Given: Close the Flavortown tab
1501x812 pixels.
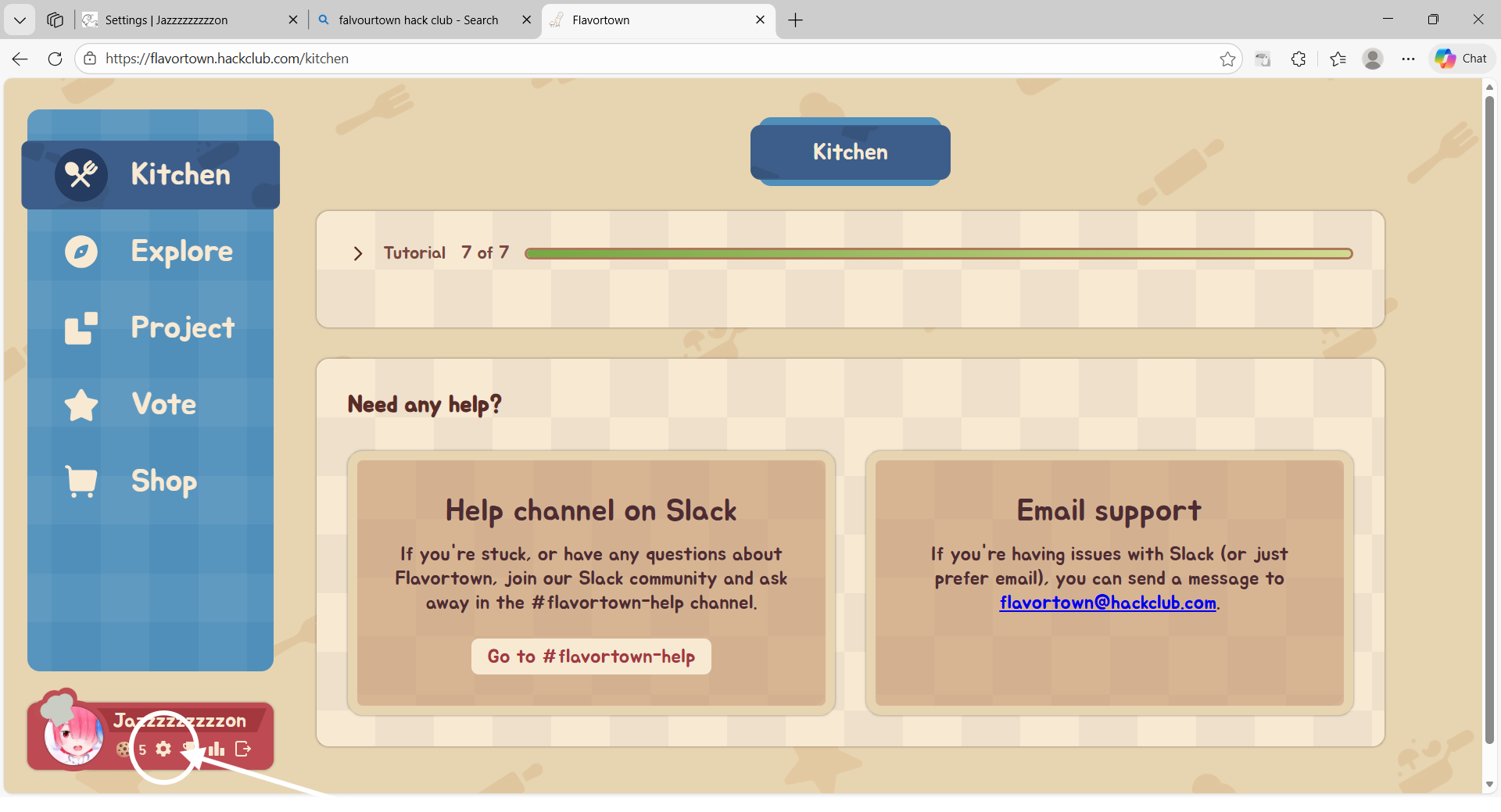Looking at the screenshot, I should (761, 20).
